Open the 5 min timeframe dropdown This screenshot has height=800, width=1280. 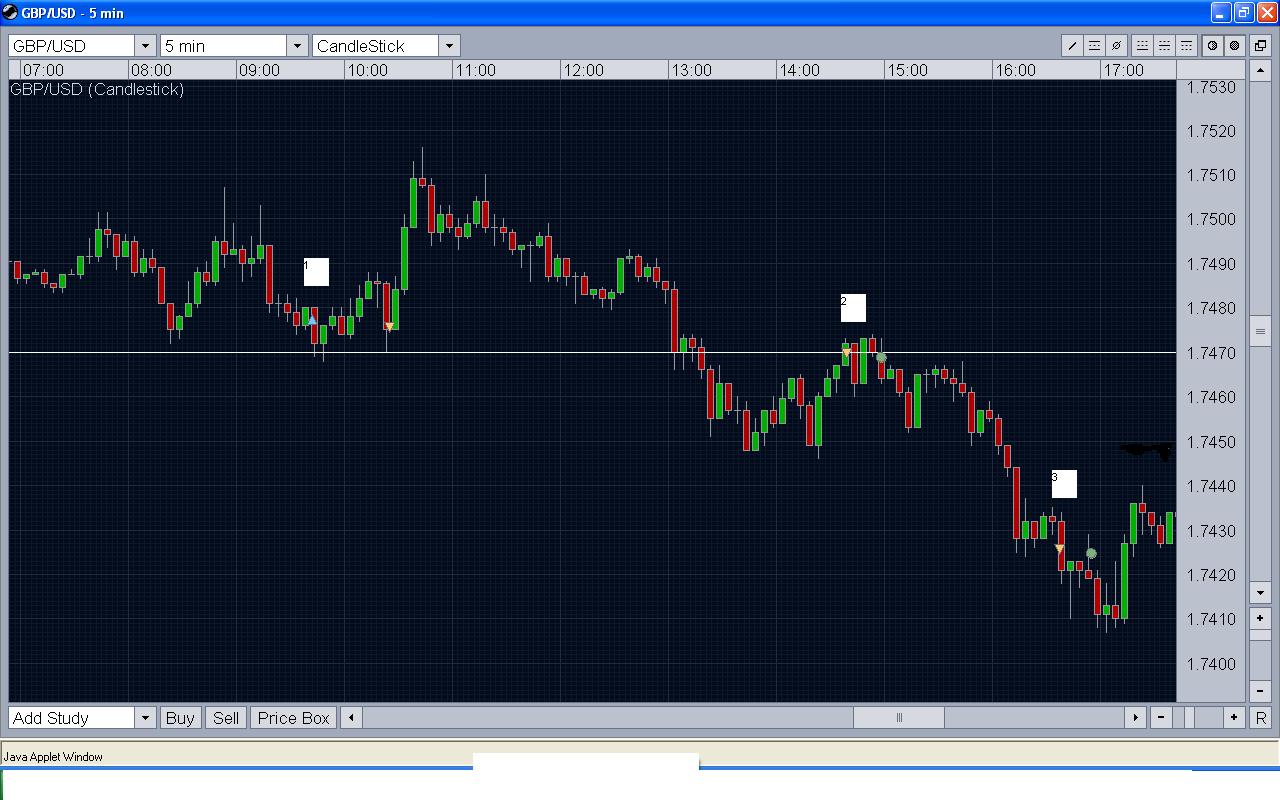[x=297, y=46]
